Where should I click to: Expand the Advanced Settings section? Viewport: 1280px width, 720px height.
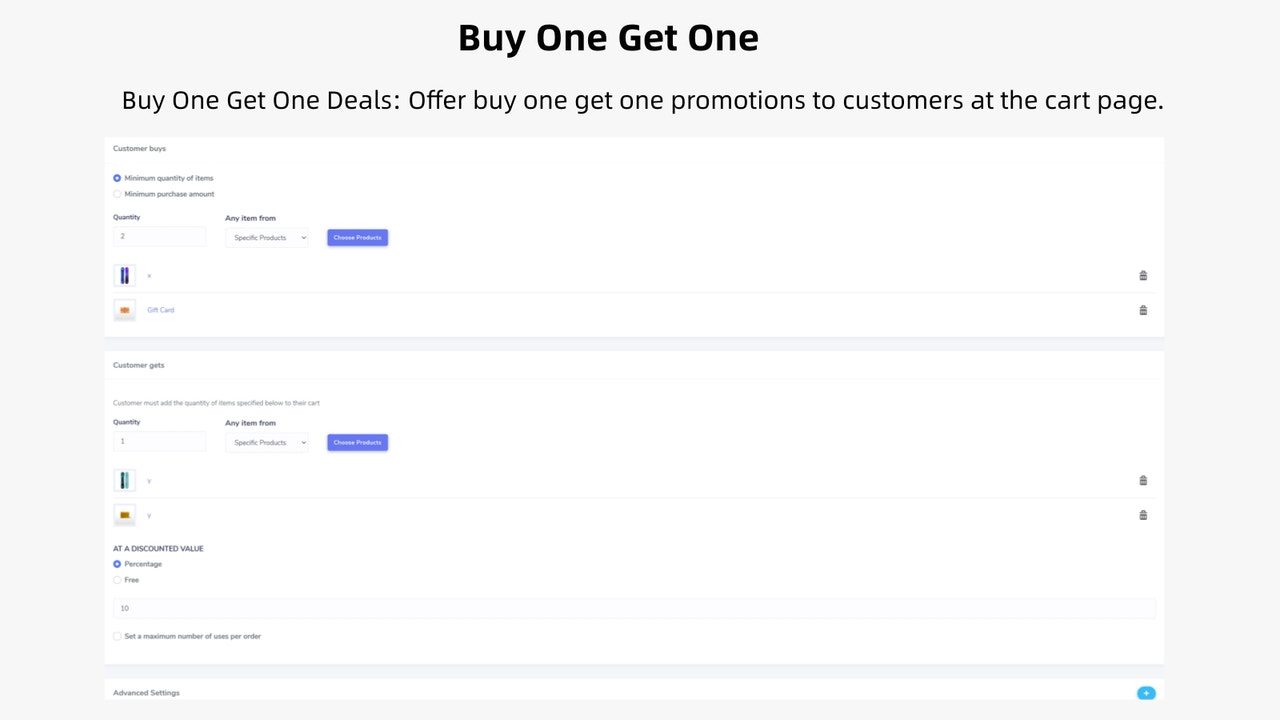146,692
